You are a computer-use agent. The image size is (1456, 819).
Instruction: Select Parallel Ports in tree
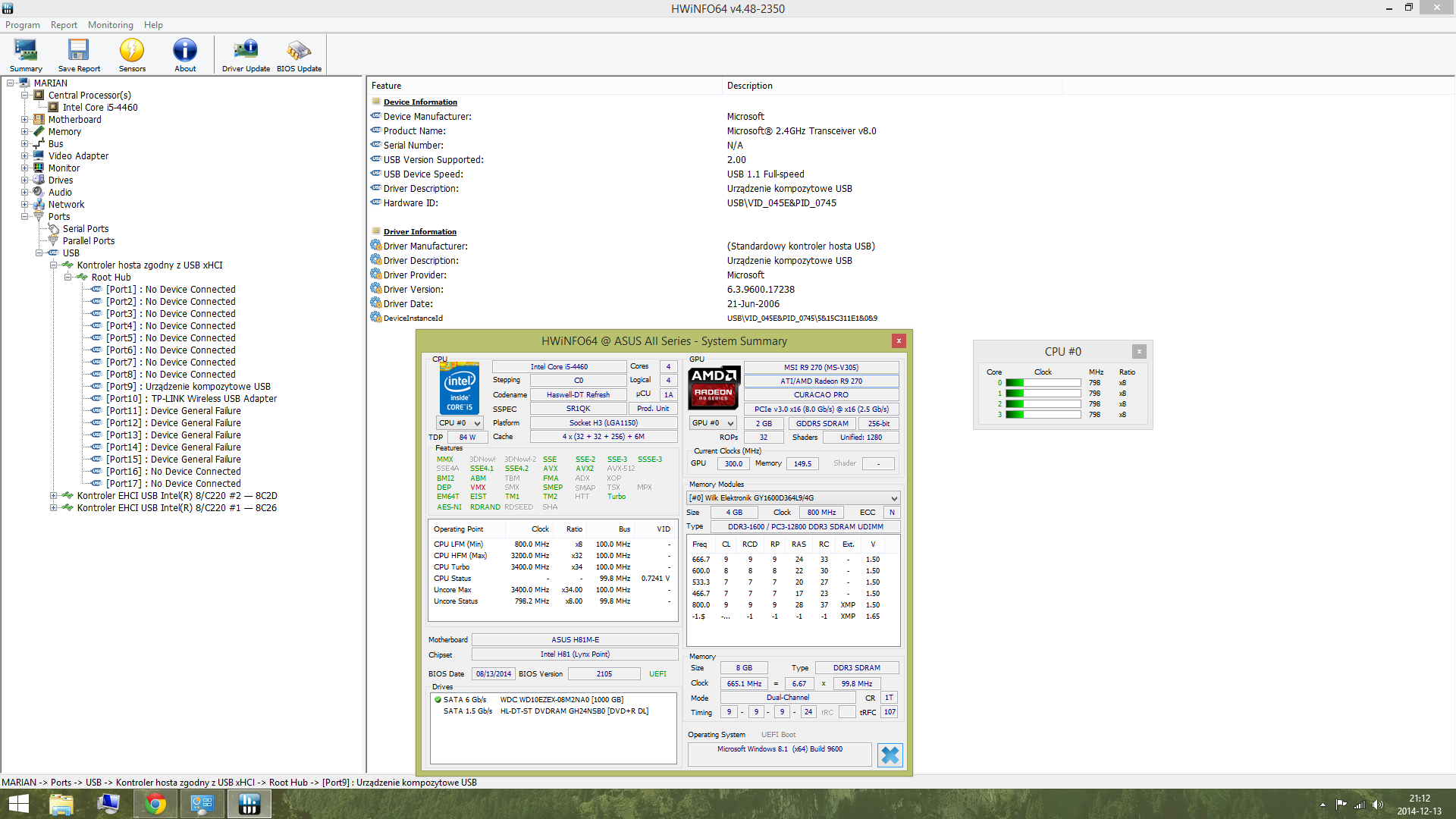pyautogui.click(x=89, y=241)
